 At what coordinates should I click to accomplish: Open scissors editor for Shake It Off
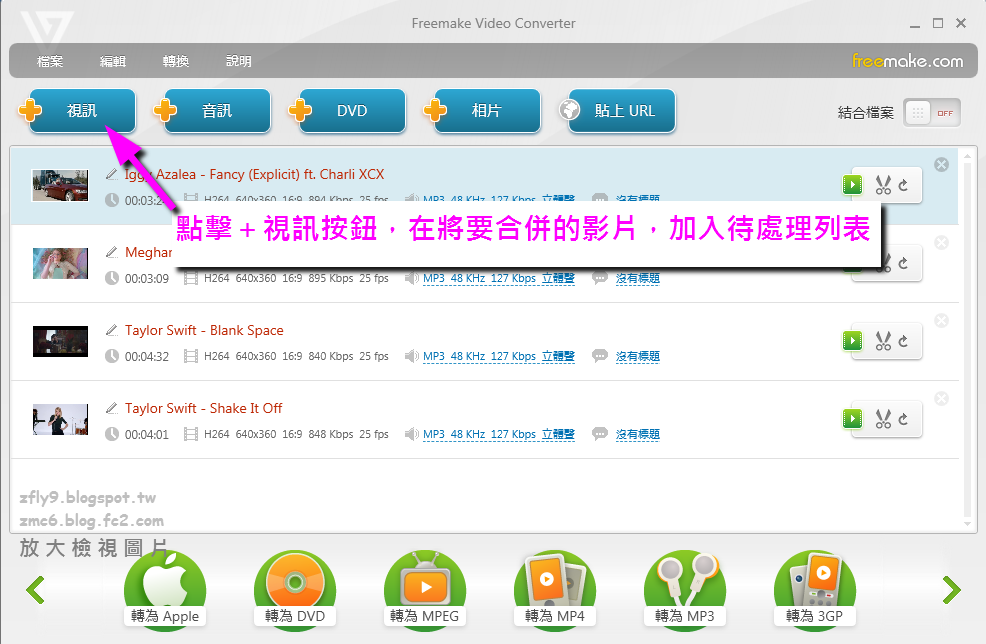pos(883,419)
